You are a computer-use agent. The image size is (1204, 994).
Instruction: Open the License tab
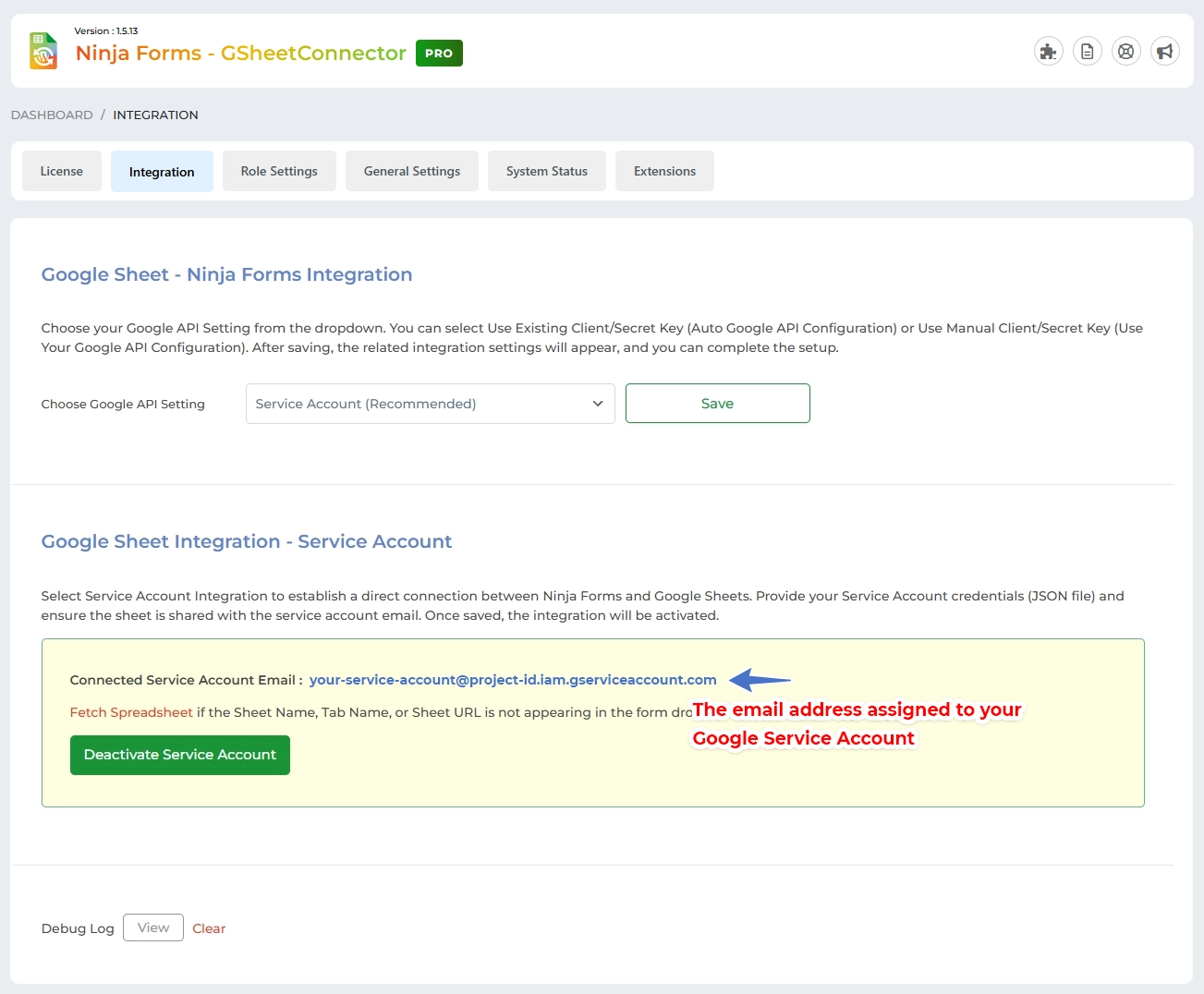[62, 172]
